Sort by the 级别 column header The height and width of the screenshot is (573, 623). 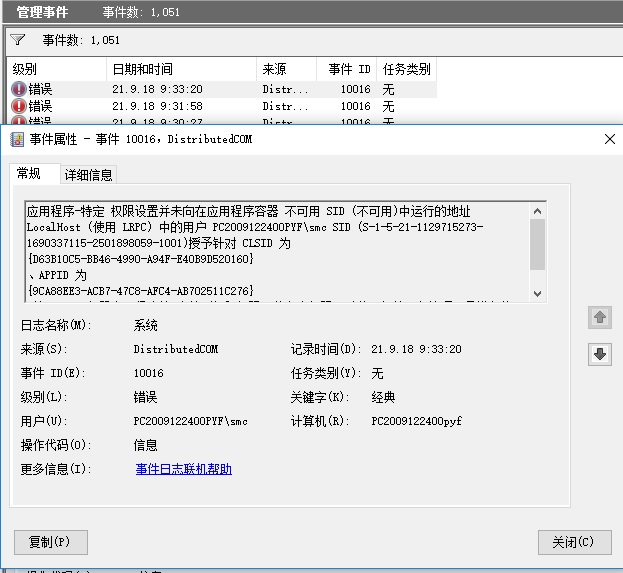[x=56, y=69]
